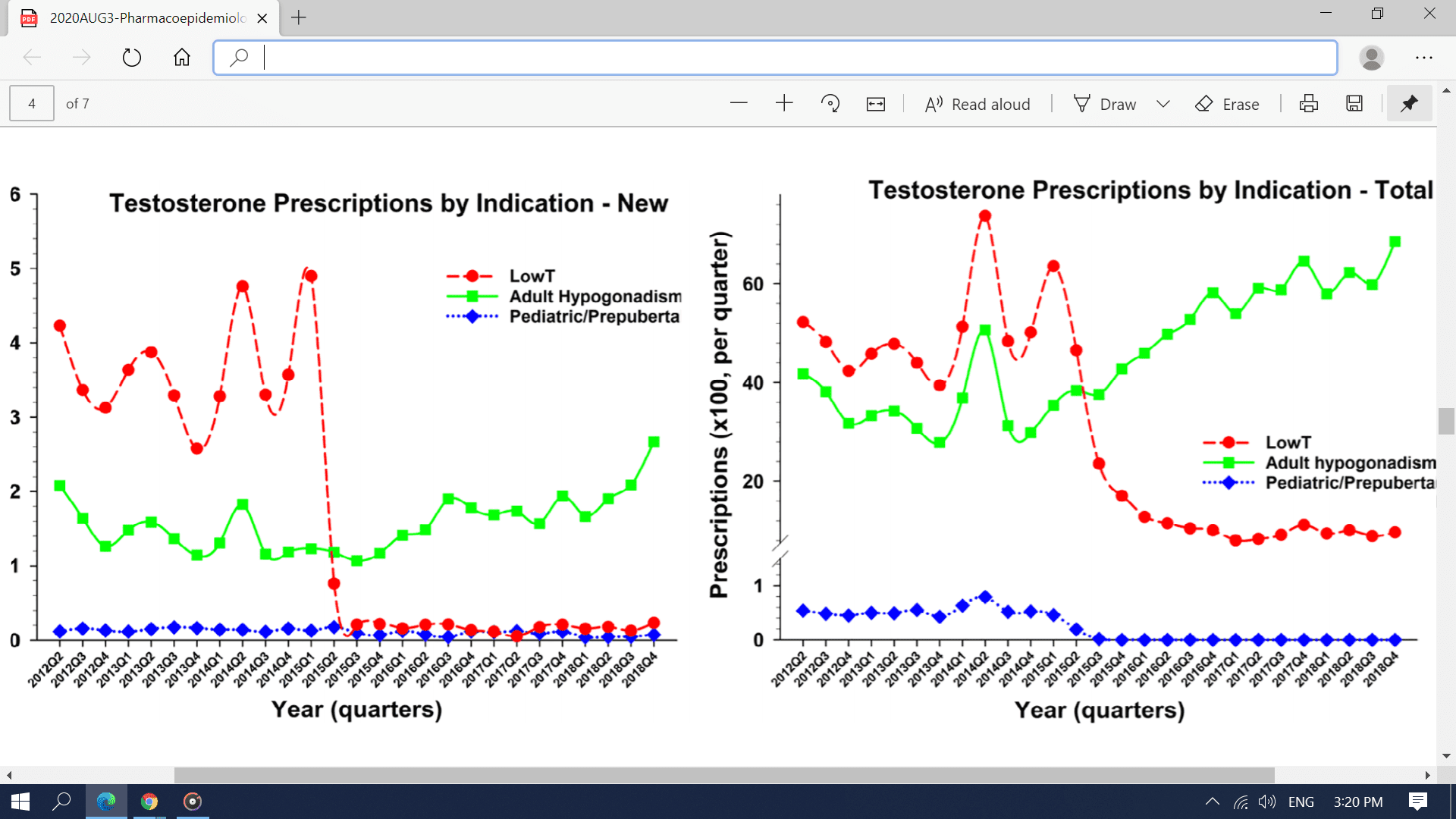Click Adult Hypogonadism legend in the New chart
The image size is (1456, 819).
[563, 297]
